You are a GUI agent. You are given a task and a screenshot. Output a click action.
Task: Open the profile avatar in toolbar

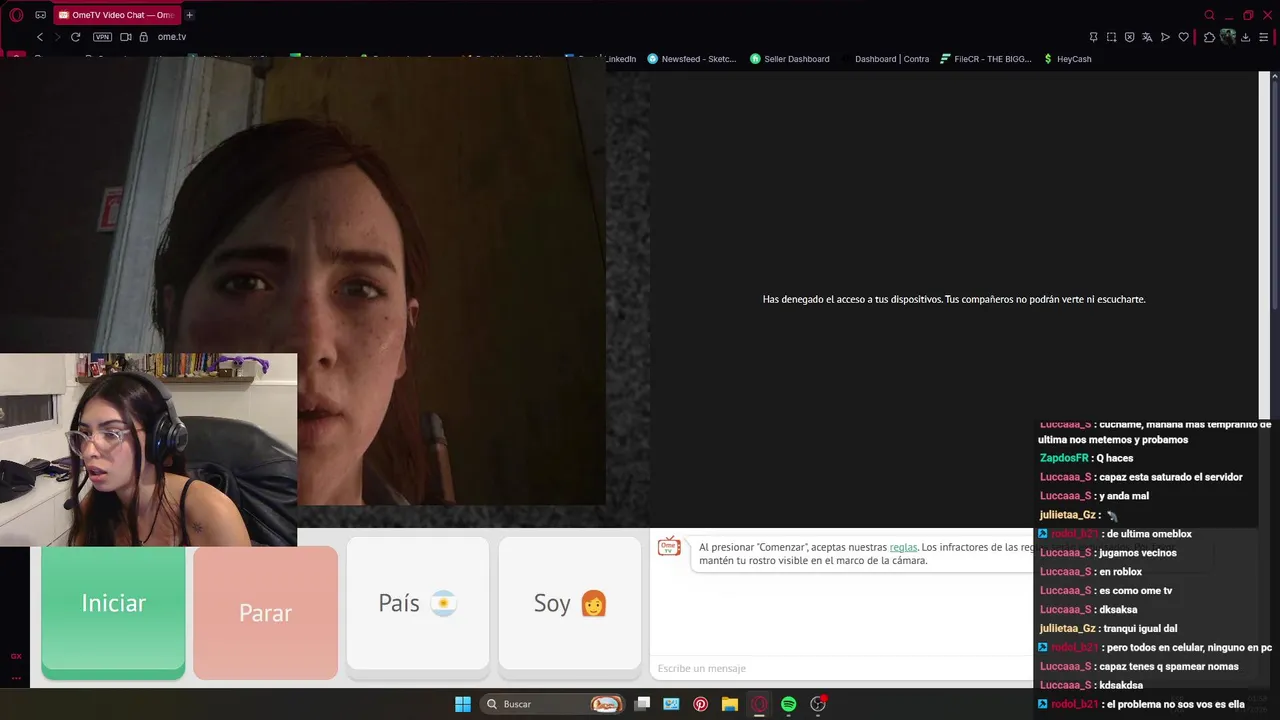[1228, 37]
